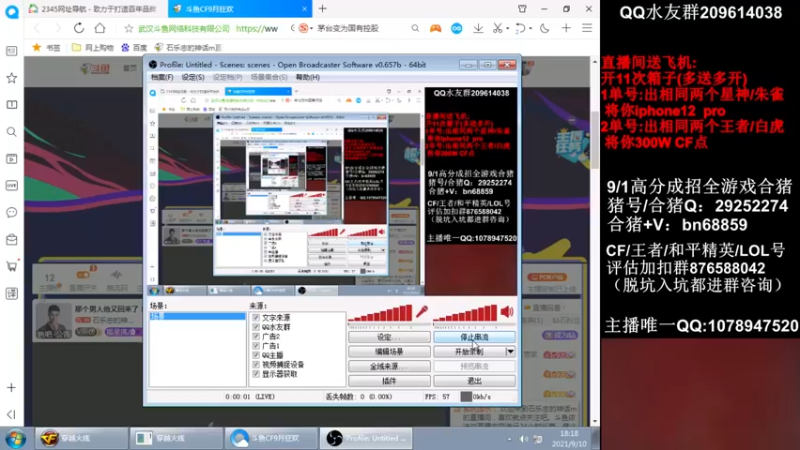Image resolution: width=800 pixels, height=450 pixels.
Task: Switch to the 斗鱼CF9月狂欢 tab
Action: point(239,9)
